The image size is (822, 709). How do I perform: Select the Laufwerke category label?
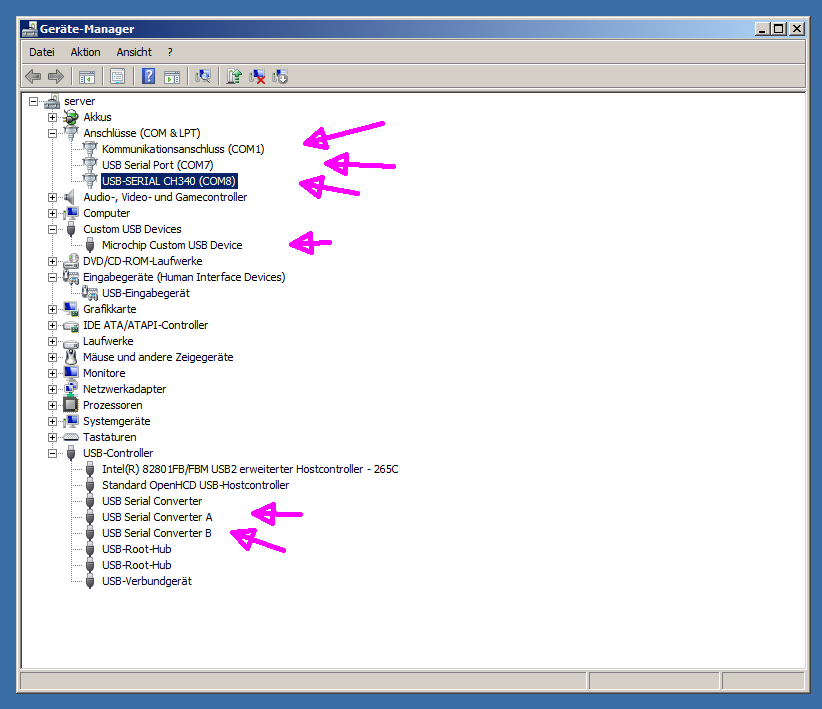[108, 341]
